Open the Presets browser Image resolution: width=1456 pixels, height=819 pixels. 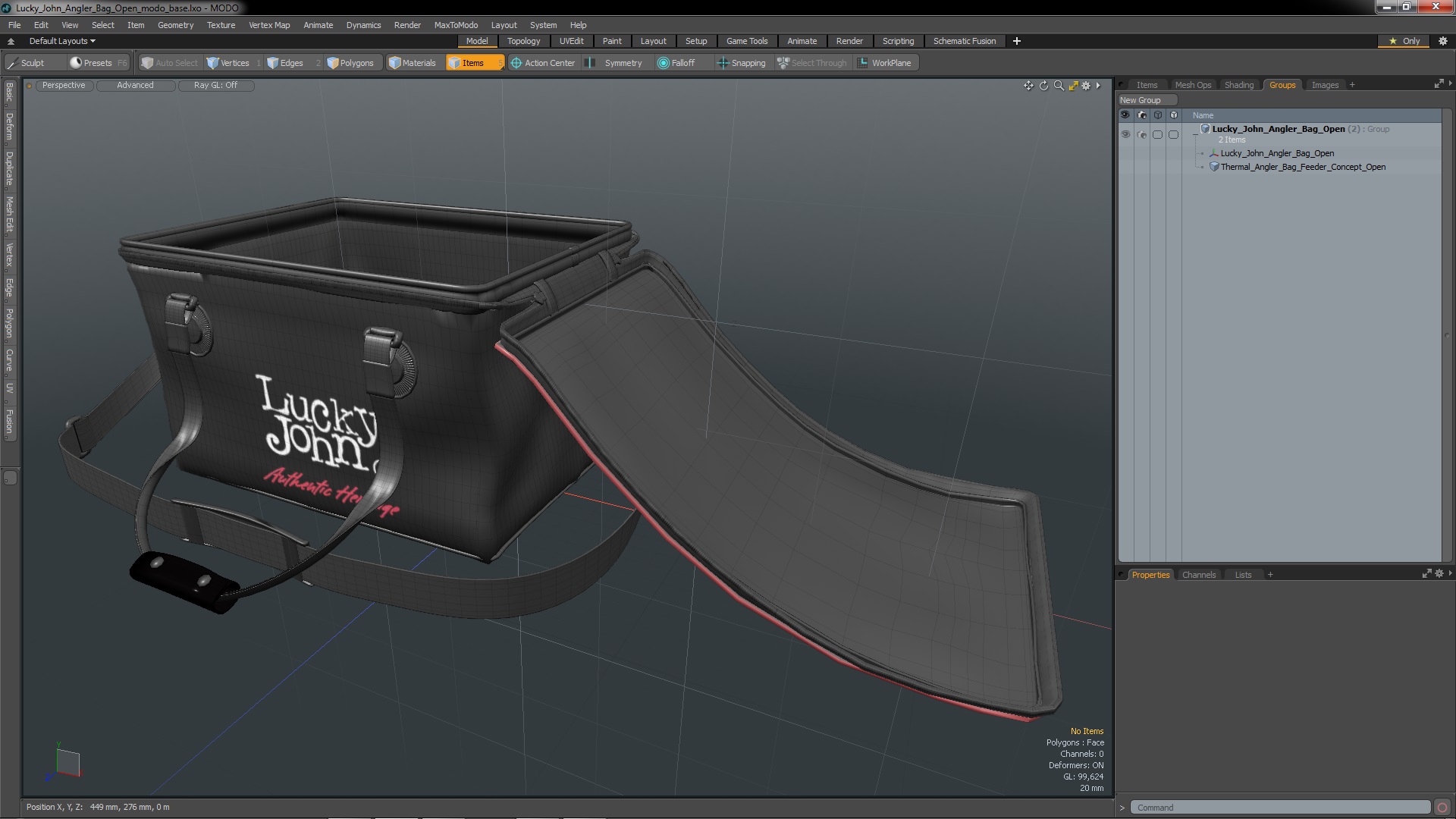pos(97,63)
